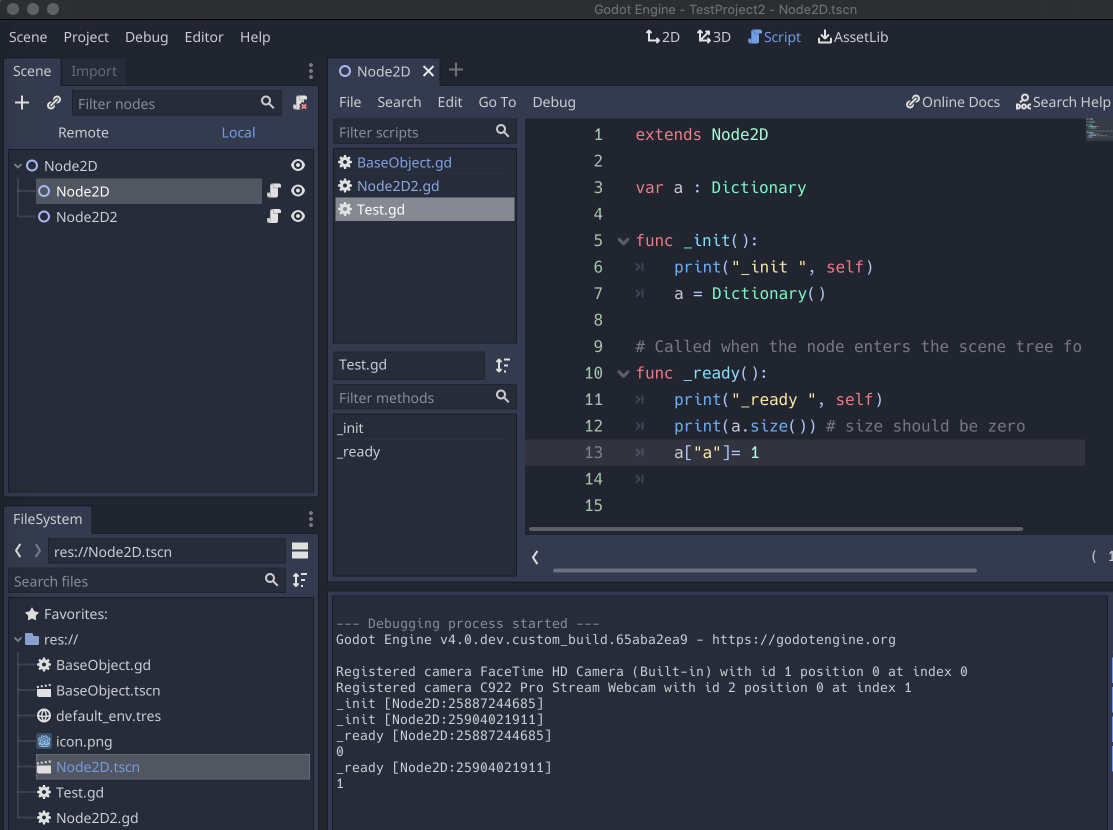Click the file sorting icon next to Search files
Viewport: 1113px width, 830px height.
coord(299,581)
